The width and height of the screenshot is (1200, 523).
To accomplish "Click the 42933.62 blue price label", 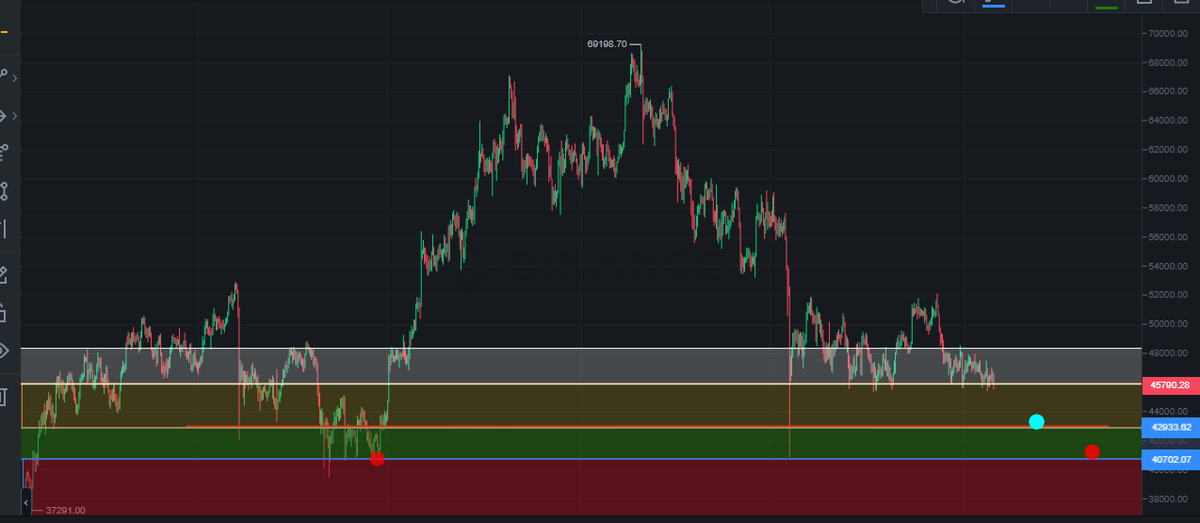I will click(1169, 427).
